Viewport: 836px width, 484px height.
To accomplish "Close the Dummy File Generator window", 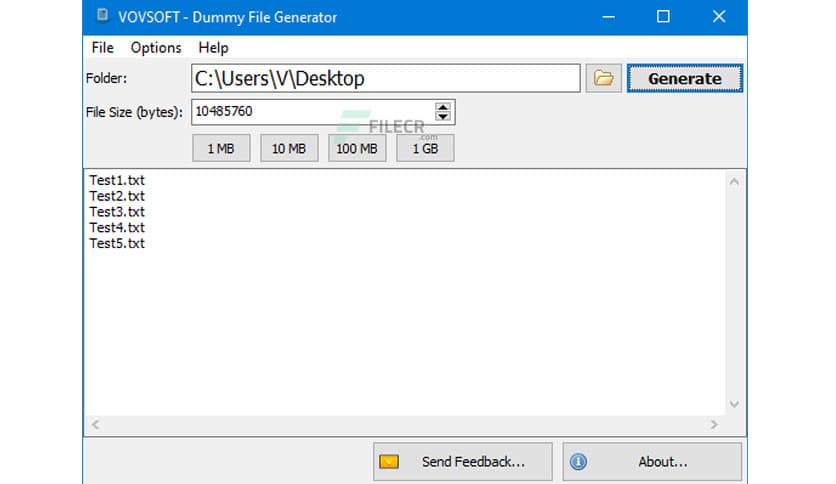I will [719, 17].
